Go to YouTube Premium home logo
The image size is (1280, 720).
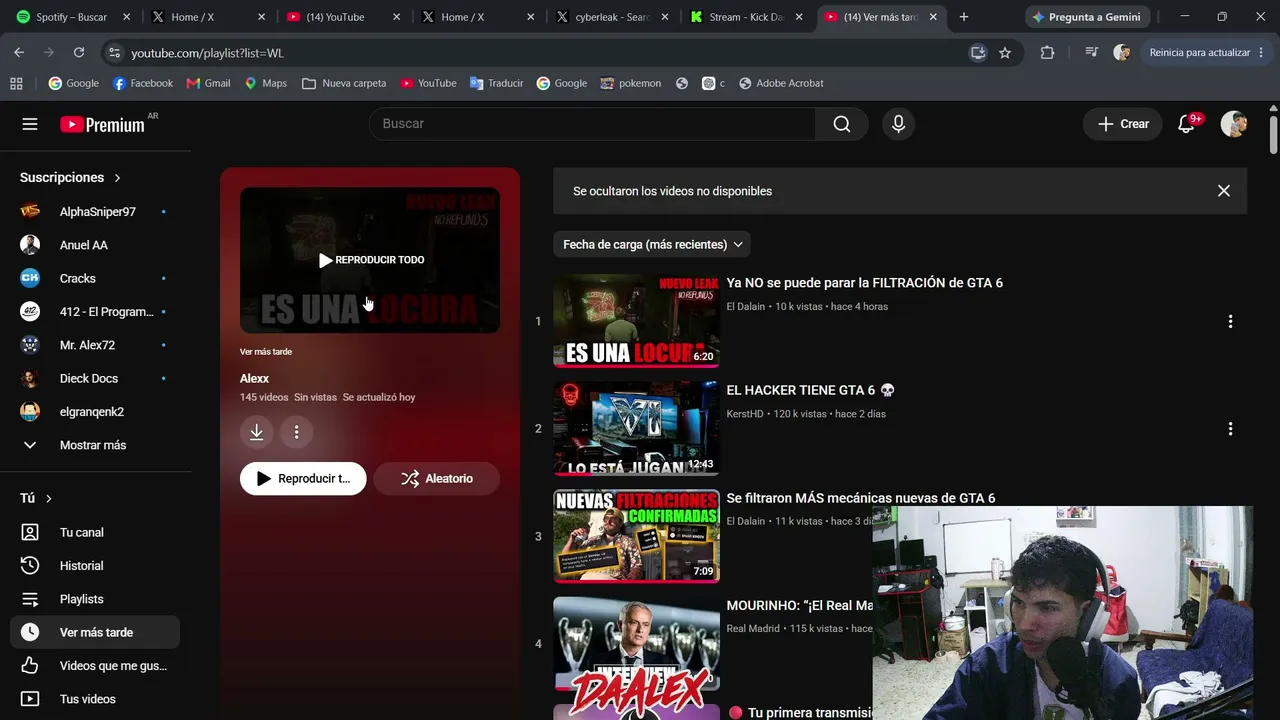click(x=103, y=124)
